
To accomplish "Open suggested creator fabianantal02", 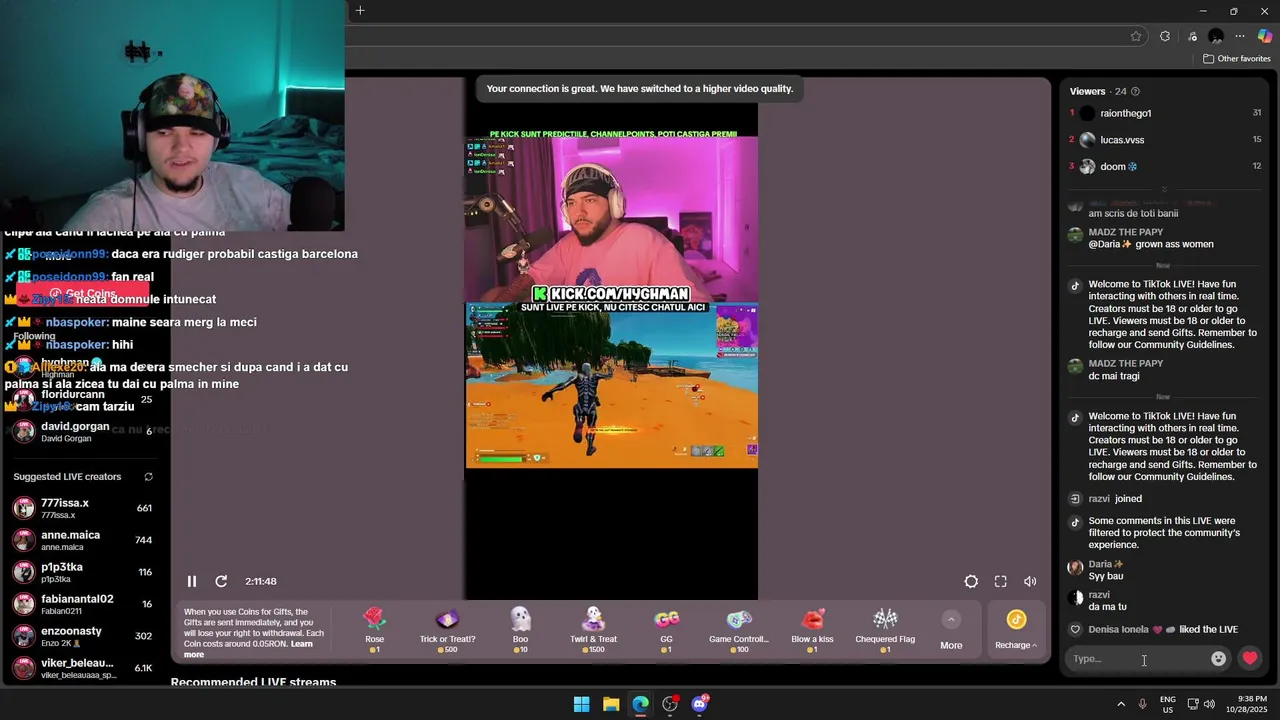I will (x=83, y=604).
